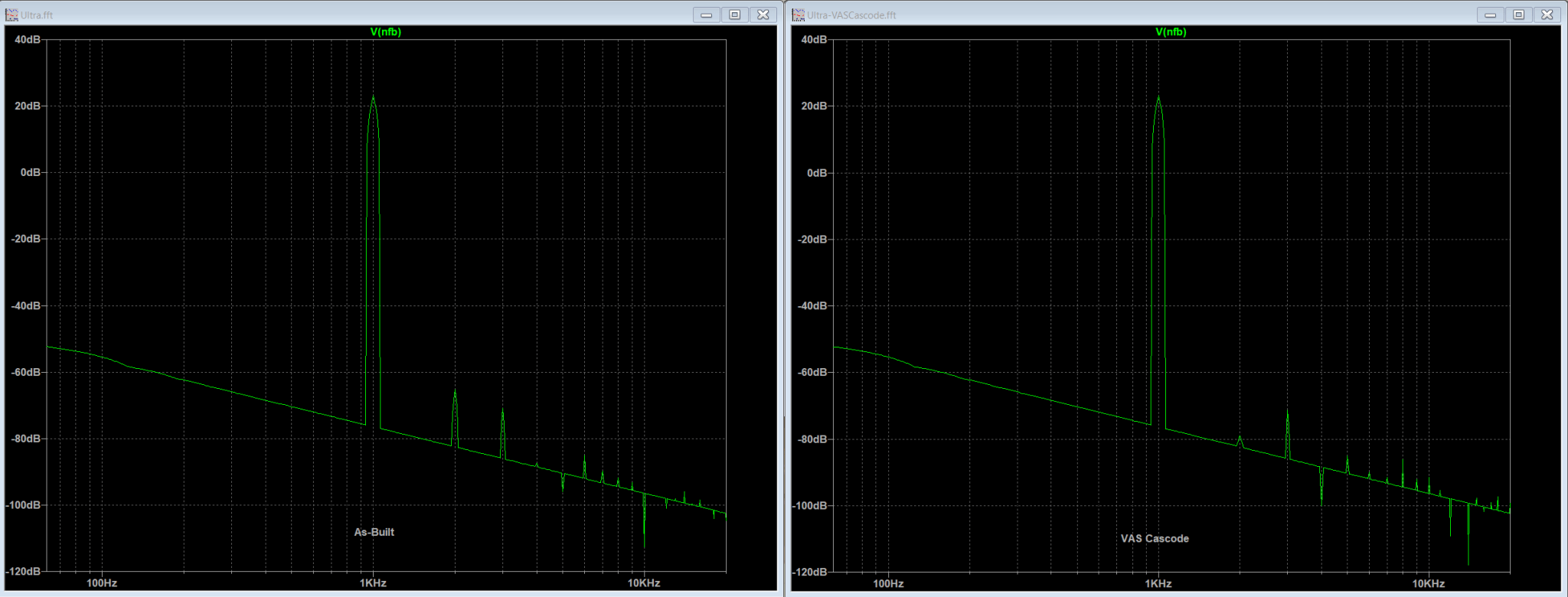Close the Ultra.fft window
This screenshot has height=597, width=1568.
pos(763,15)
